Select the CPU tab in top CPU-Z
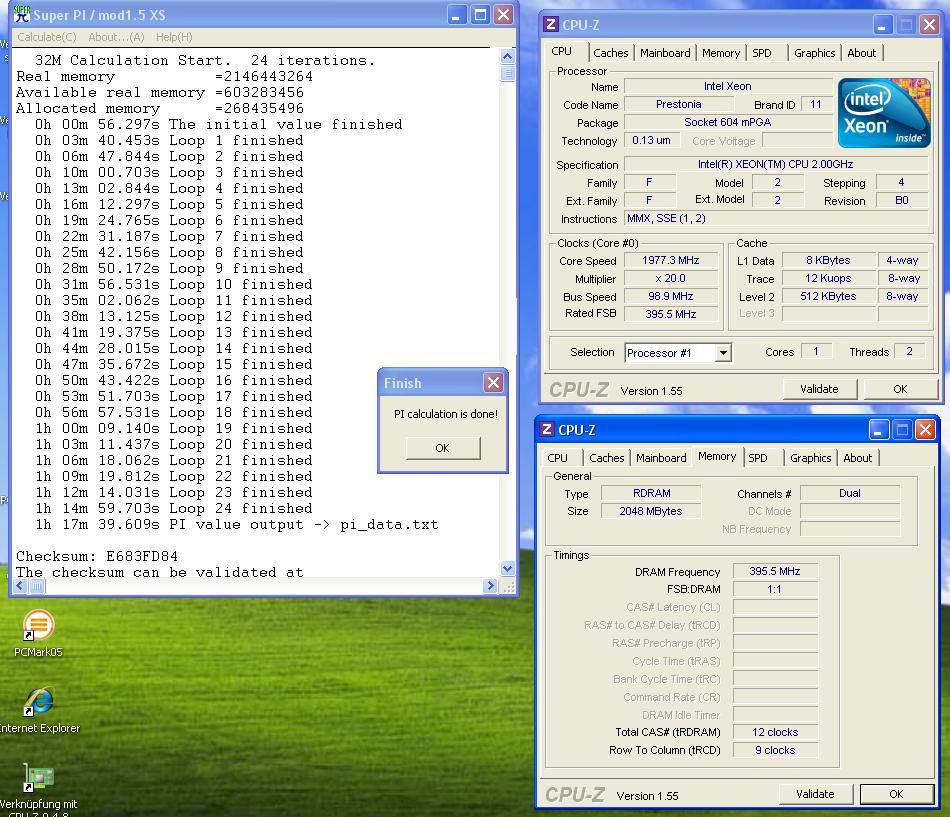This screenshot has width=950, height=817. [562, 52]
